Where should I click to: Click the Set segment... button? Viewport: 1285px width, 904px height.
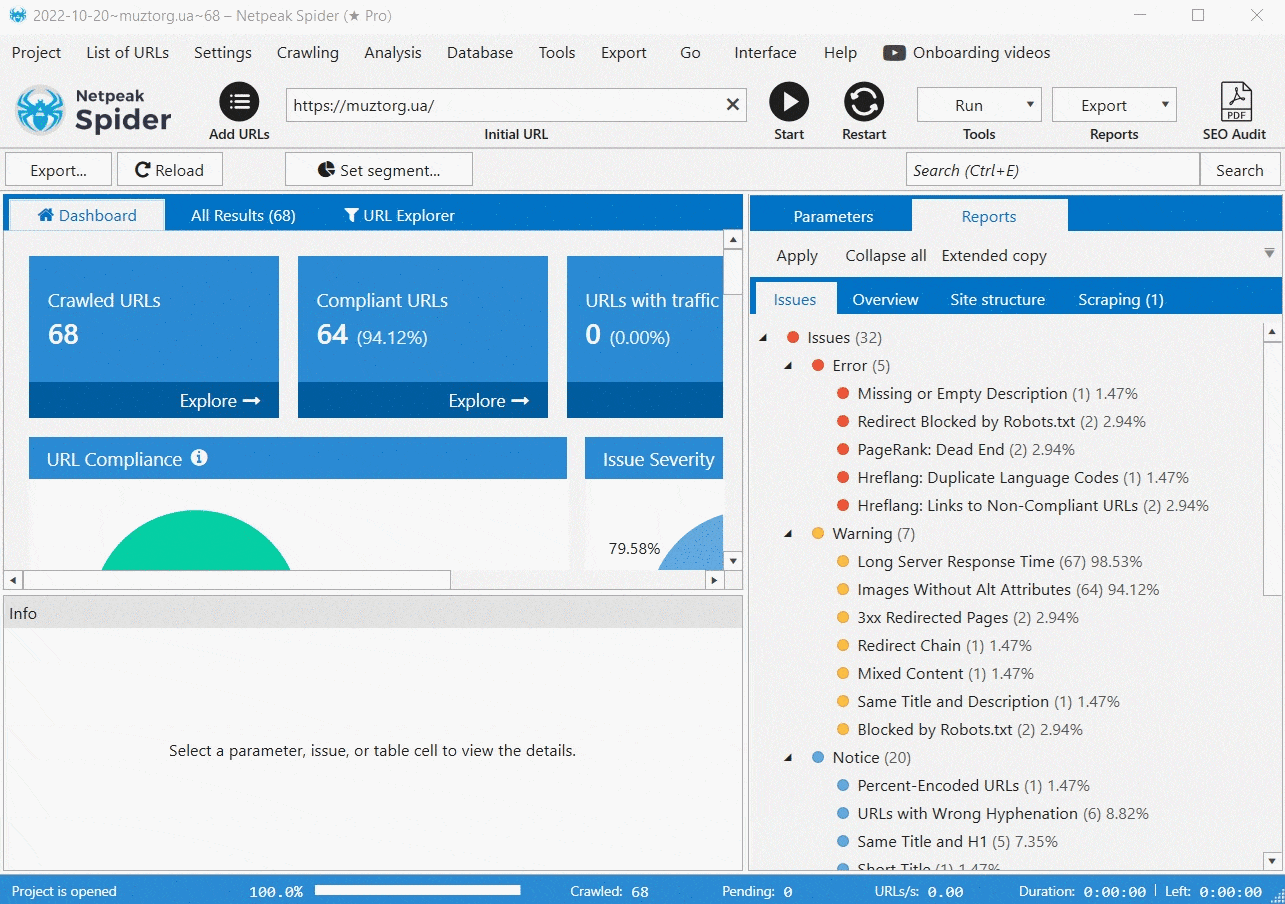click(379, 170)
